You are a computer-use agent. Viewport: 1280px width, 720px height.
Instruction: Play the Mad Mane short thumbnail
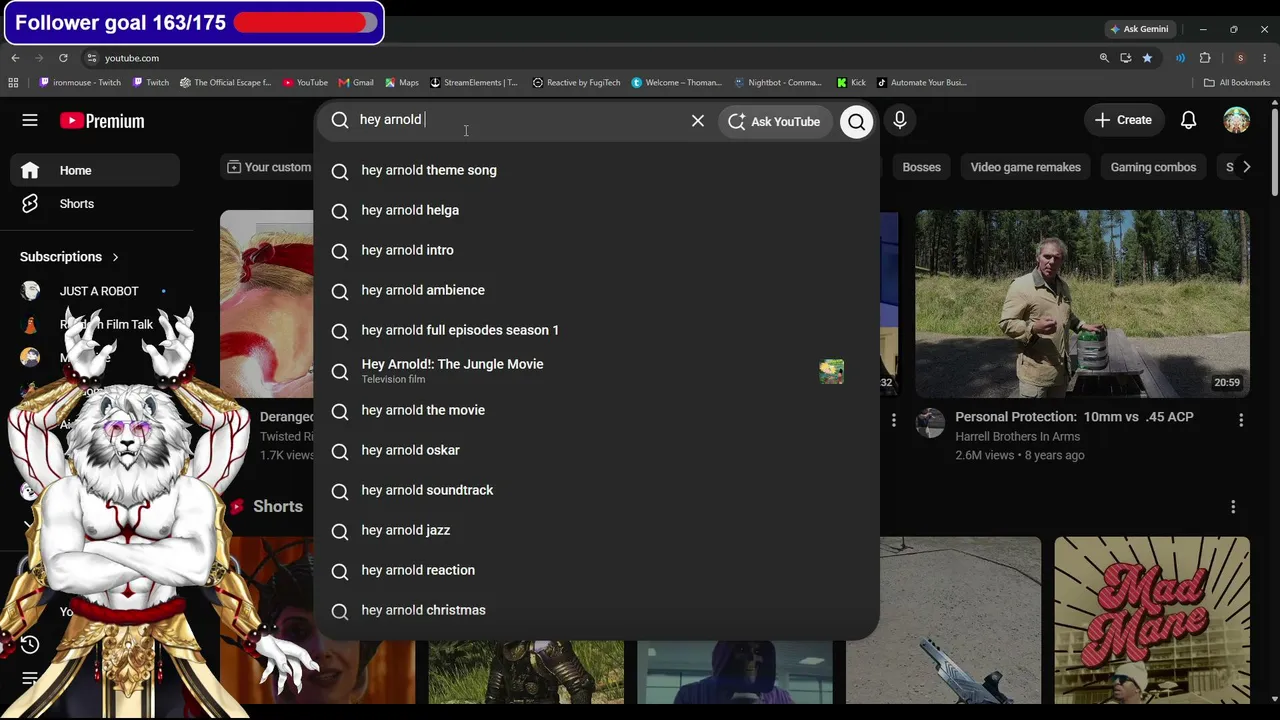pos(1152,620)
